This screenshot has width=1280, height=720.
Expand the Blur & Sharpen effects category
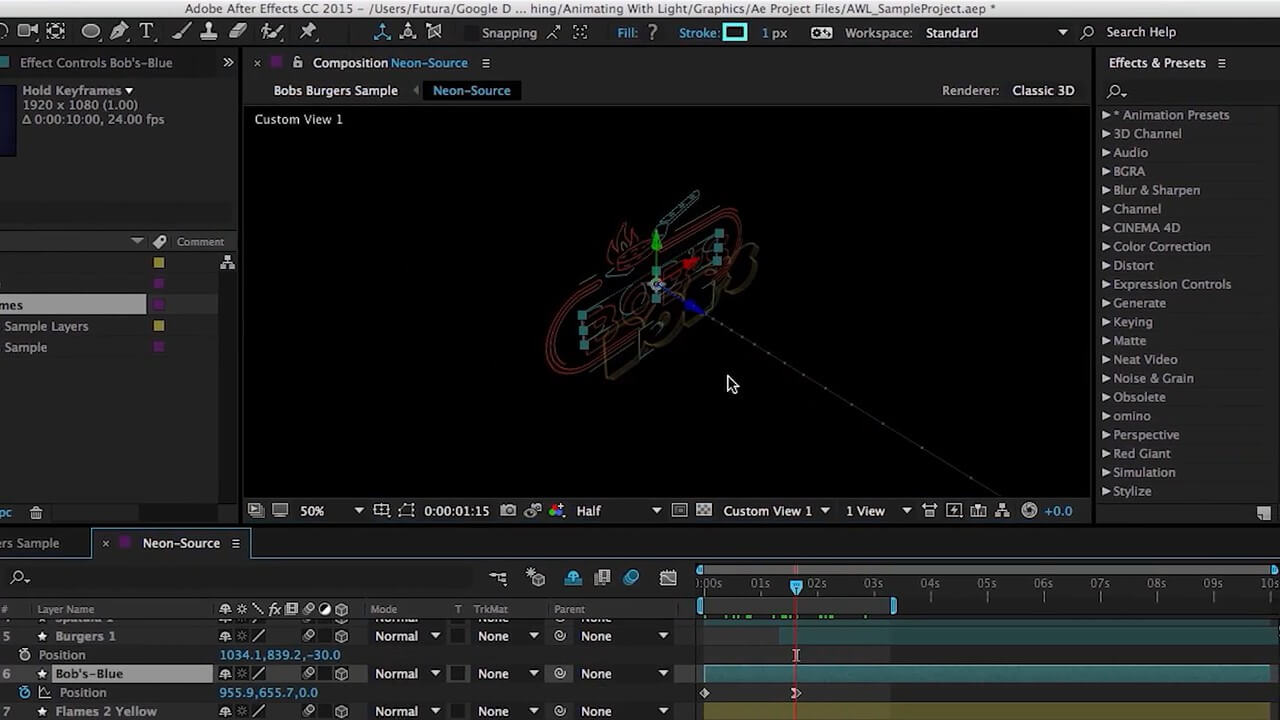[1156, 190]
